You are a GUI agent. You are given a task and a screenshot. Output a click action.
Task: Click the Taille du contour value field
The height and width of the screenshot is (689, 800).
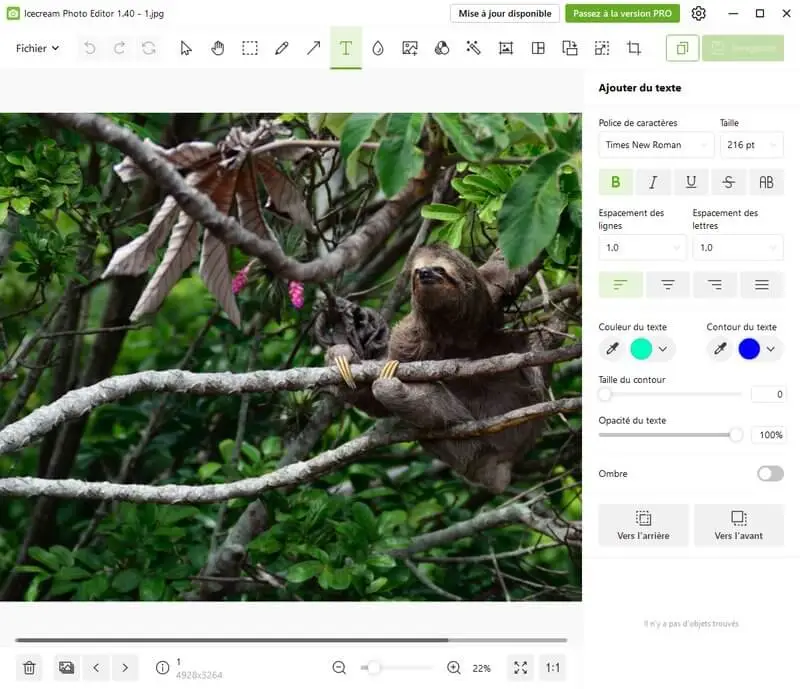(x=768, y=394)
